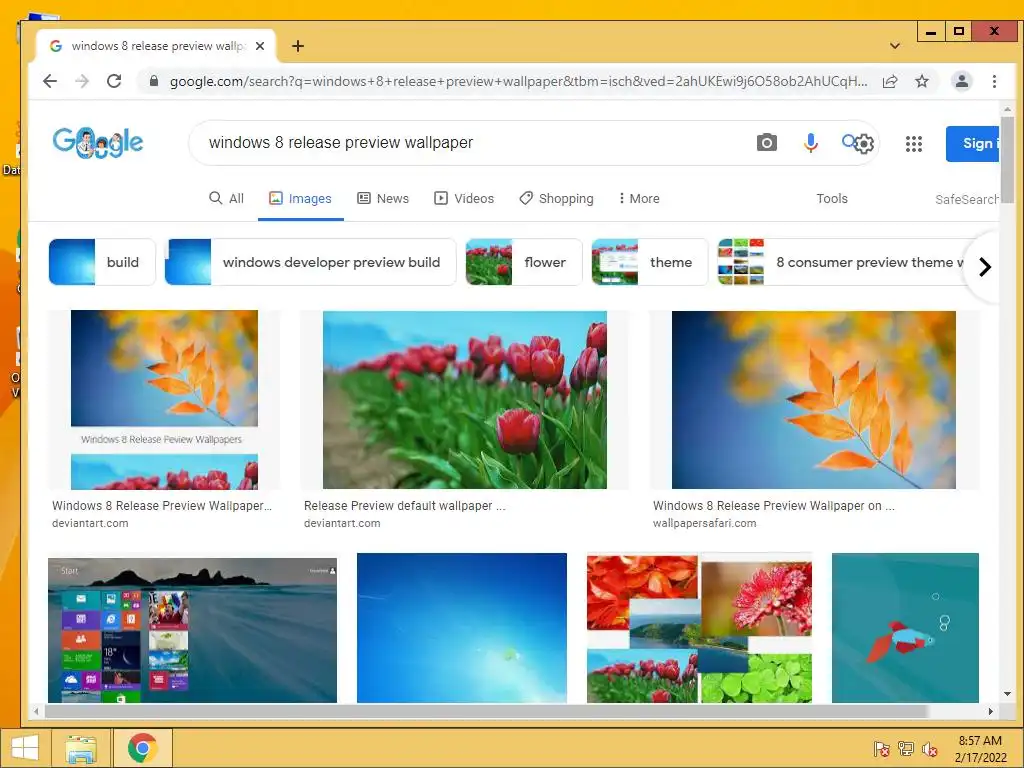Open deviantart Release Preview Wallpapers thumbnail

pos(164,400)
